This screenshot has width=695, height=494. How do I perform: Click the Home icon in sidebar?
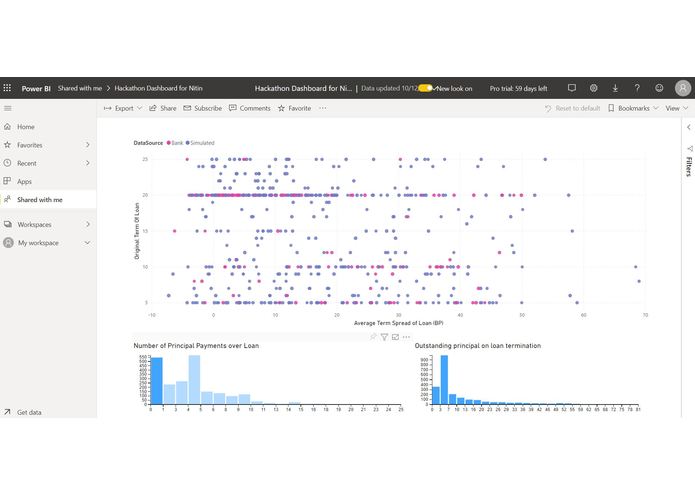(x=8, y=127)
